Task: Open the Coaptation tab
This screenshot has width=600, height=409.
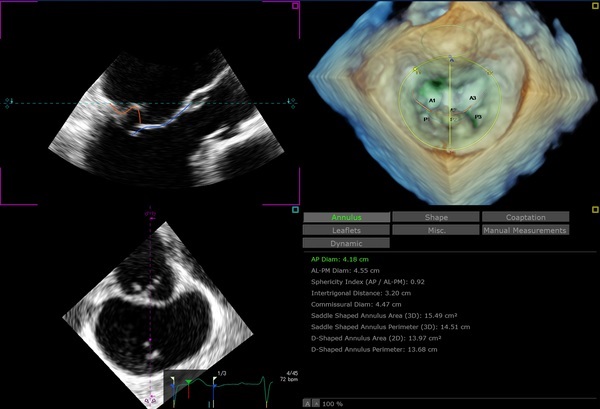Action: coord(525,217)
